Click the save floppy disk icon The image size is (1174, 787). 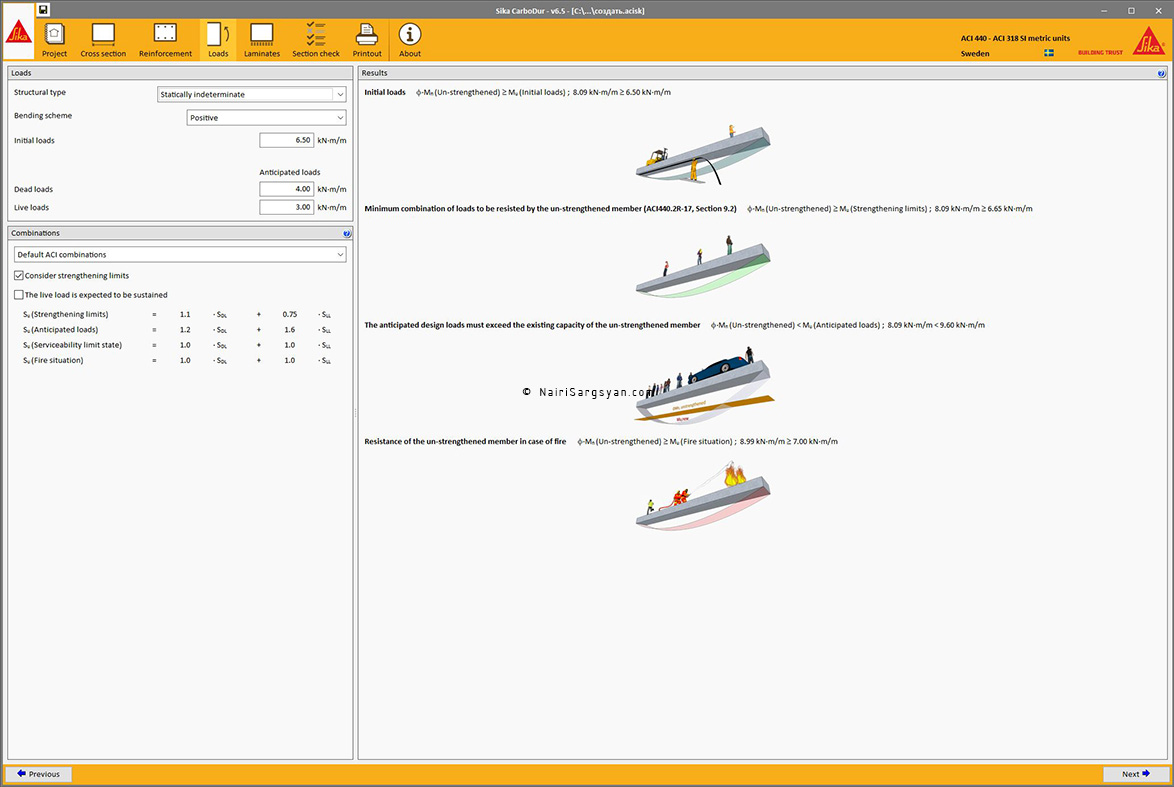(x=43, y=10)
